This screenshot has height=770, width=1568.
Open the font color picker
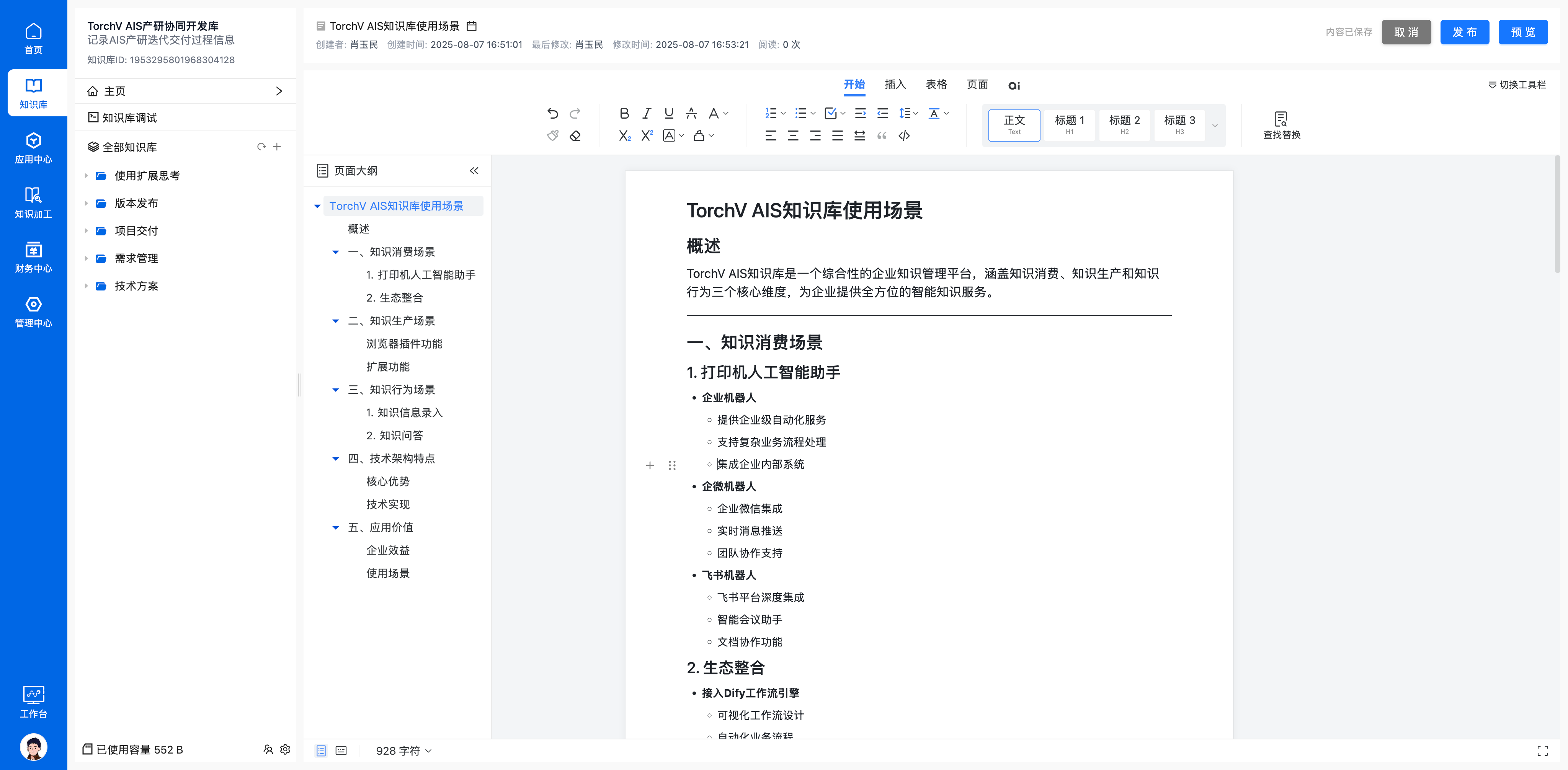pos(718,113)
